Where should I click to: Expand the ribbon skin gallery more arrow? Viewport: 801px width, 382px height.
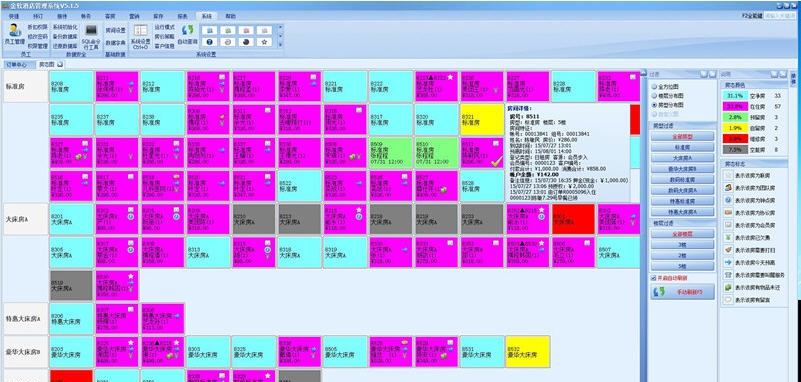click(x=280, y=45)
